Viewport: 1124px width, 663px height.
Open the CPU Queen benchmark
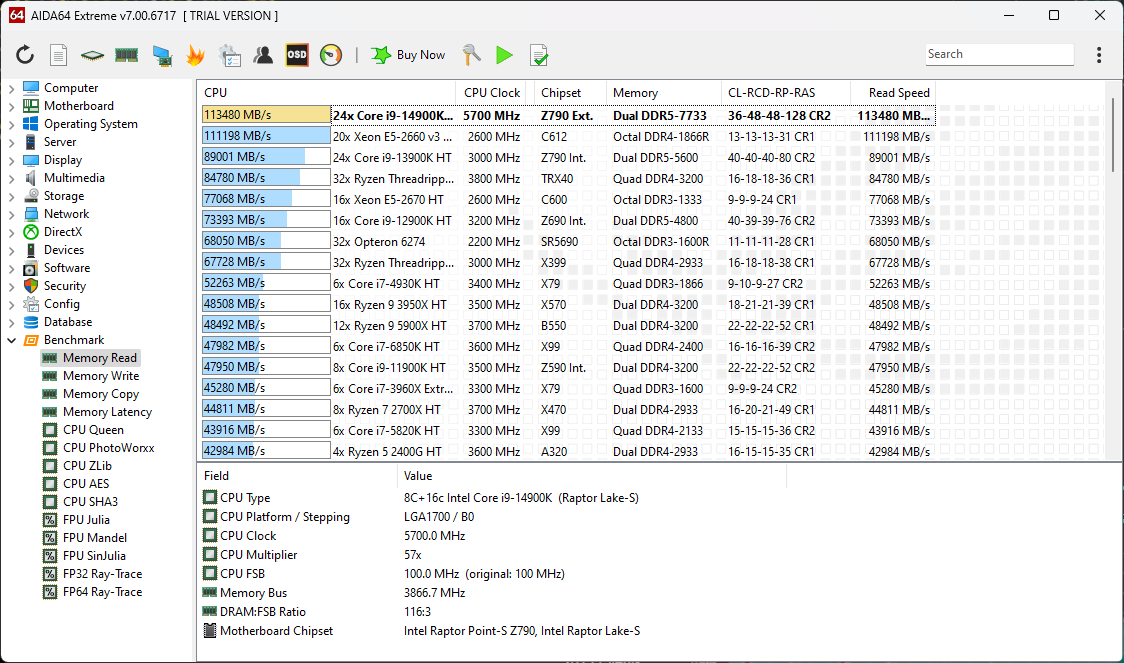(93, 429)
